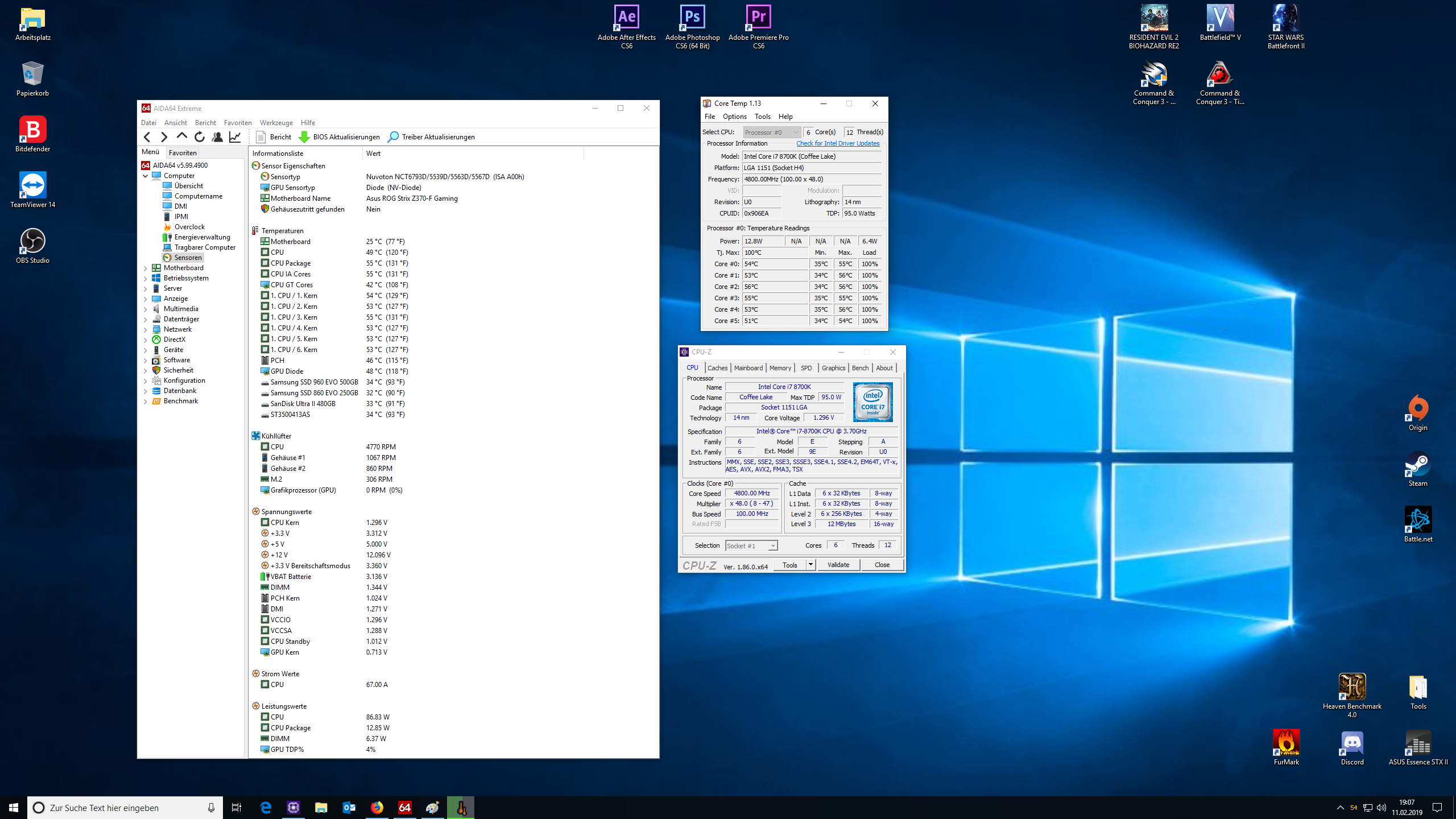Expand the Betriebssystem tree node
The image size is (1456, 819).
[145, 278]
